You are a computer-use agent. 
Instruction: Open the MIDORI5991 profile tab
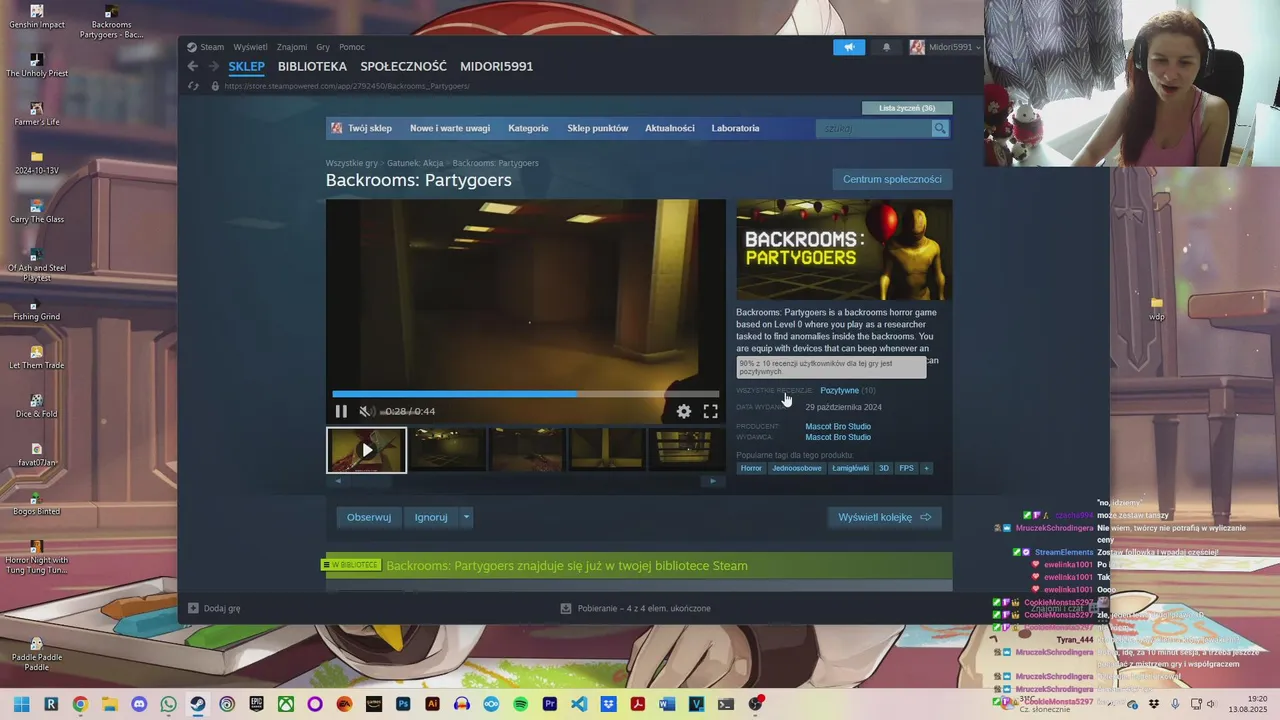[496, 66]
